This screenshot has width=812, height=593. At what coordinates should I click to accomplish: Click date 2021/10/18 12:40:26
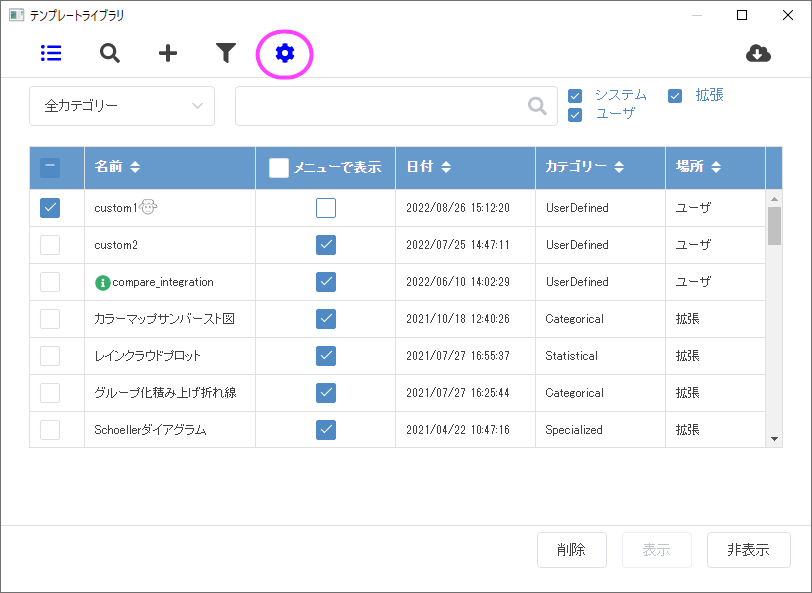[458, 319]
